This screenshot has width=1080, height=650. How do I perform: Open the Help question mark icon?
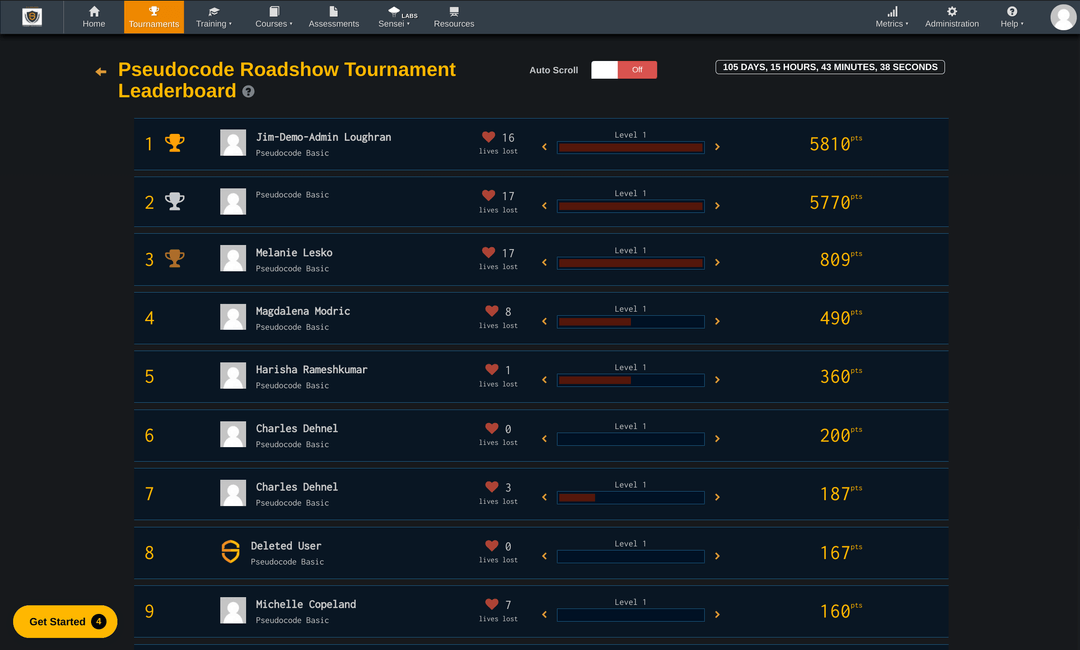click(1009, 10)
